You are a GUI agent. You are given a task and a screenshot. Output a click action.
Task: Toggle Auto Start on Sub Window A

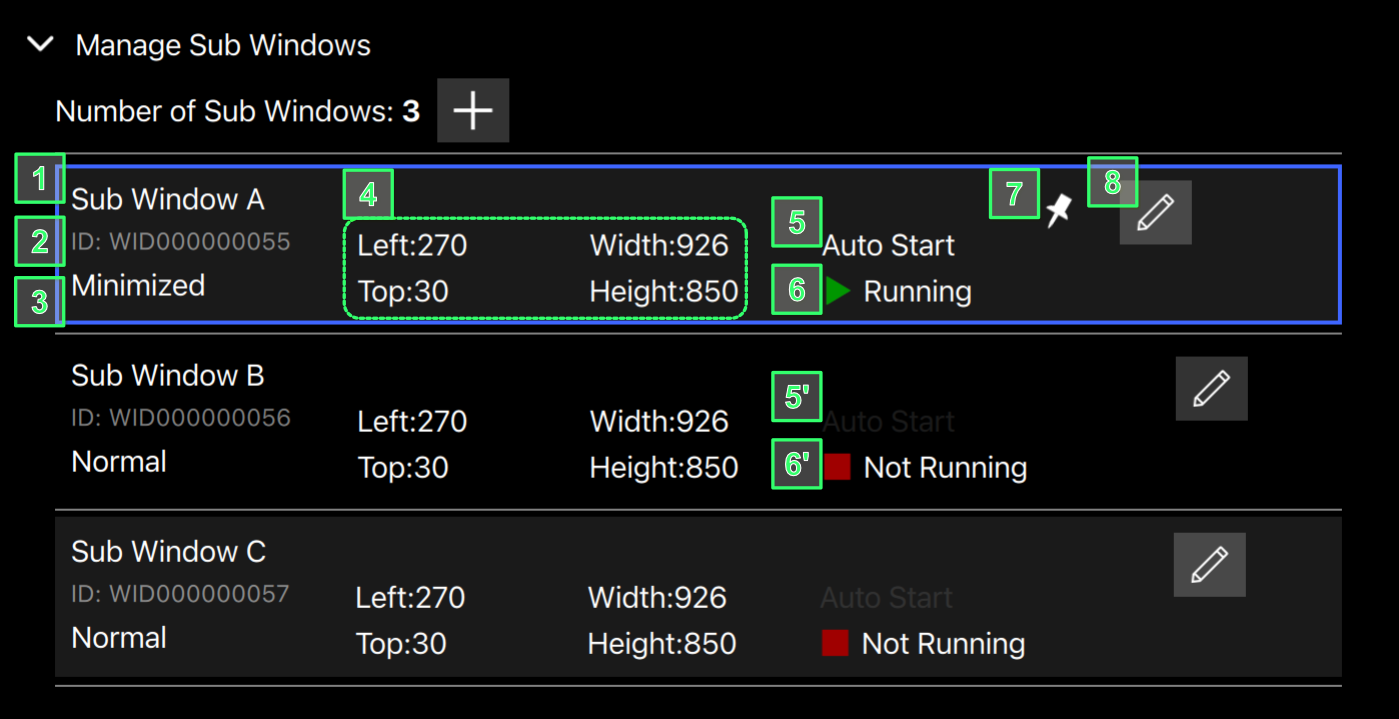coord(888,246)
